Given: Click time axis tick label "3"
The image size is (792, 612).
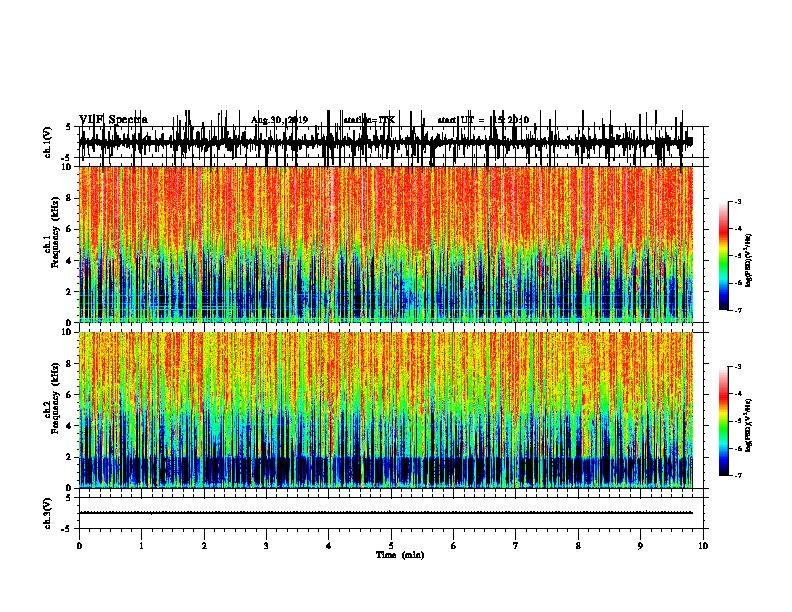Looking at the screenshot, I should [x=266, y=546].
